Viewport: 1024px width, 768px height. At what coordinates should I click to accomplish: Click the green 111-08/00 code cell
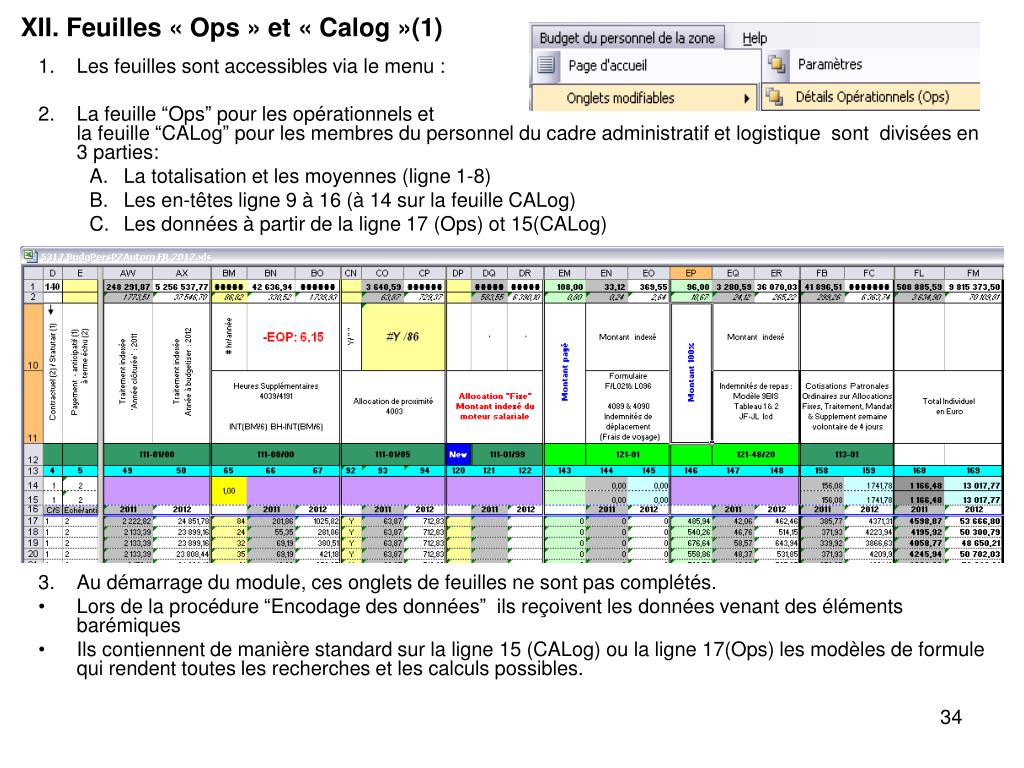[x=276, y=455]
